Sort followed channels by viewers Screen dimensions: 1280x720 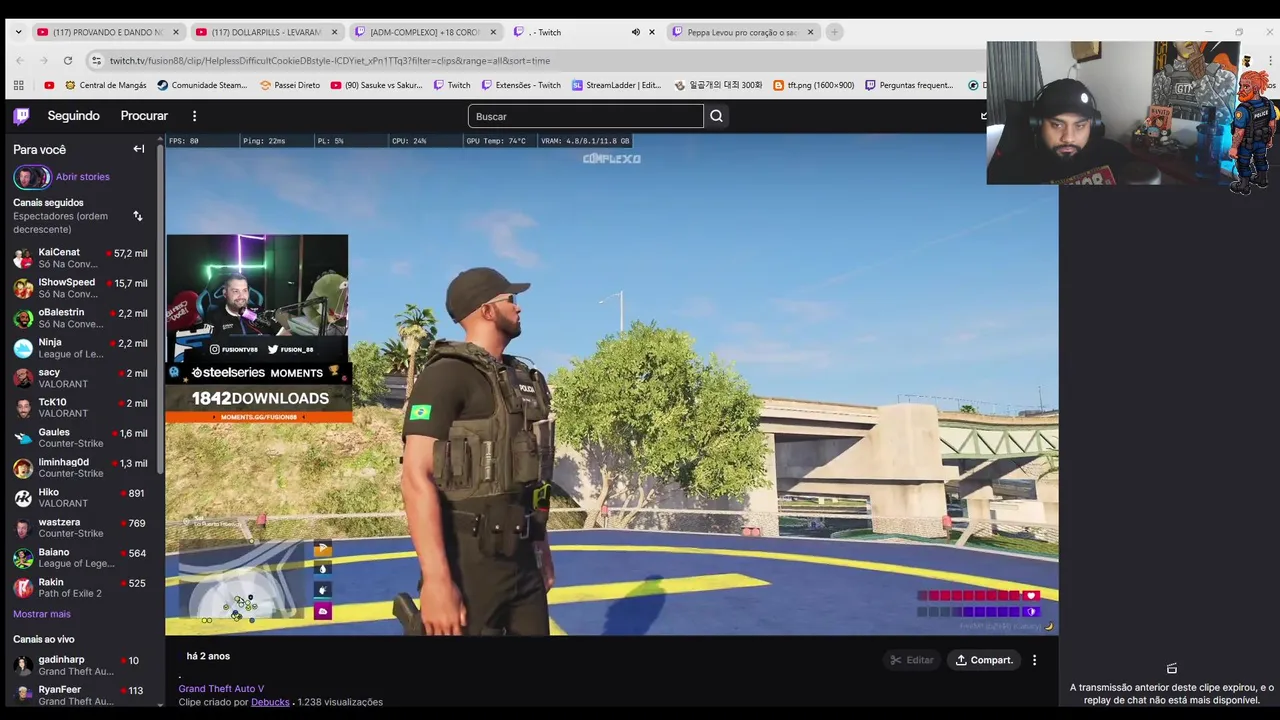click(x=138, y=216)
